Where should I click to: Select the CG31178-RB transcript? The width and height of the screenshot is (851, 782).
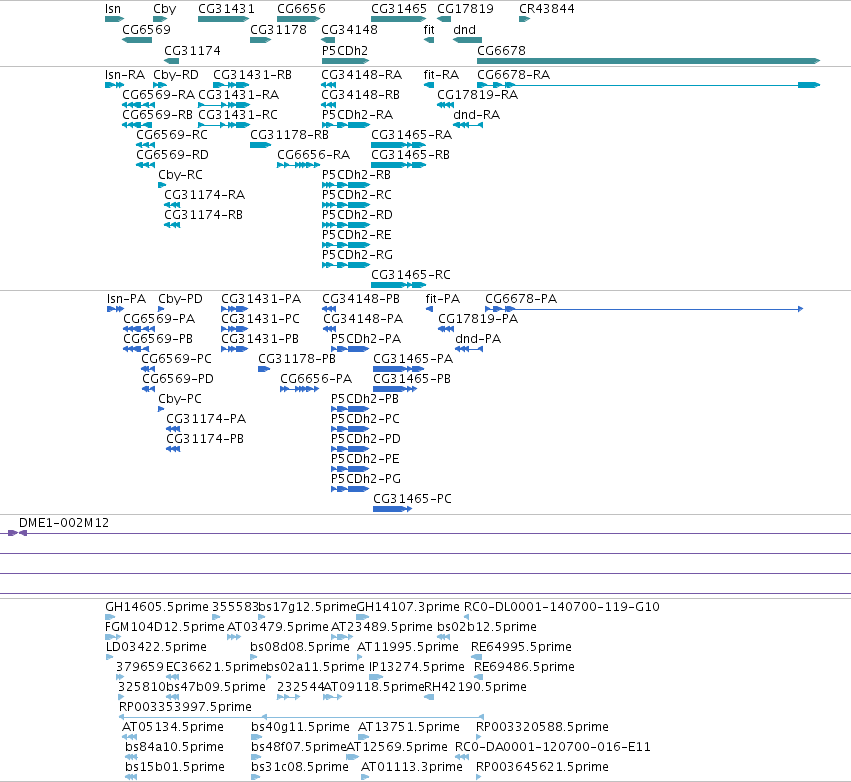pos(261,145)
